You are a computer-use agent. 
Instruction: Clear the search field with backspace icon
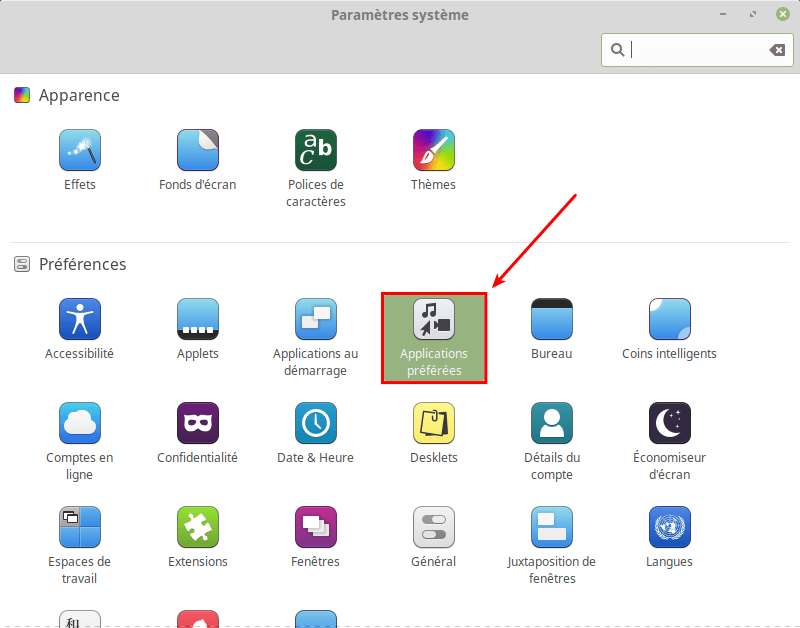click(x=777, y=50)
